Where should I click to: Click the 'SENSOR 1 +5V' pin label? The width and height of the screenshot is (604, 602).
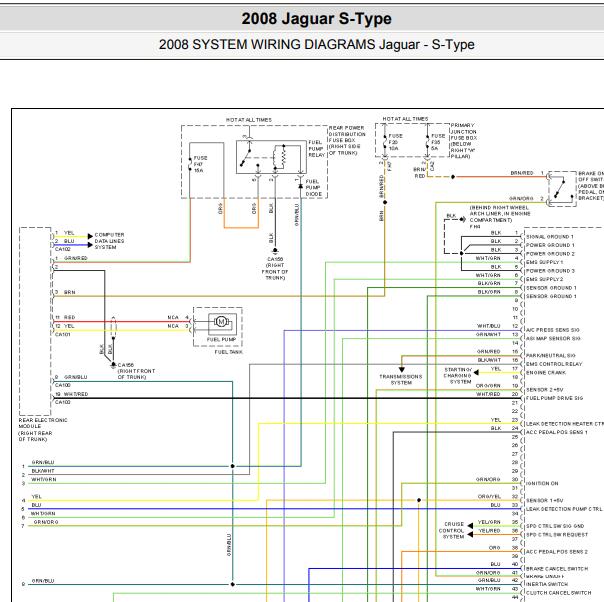545,500
